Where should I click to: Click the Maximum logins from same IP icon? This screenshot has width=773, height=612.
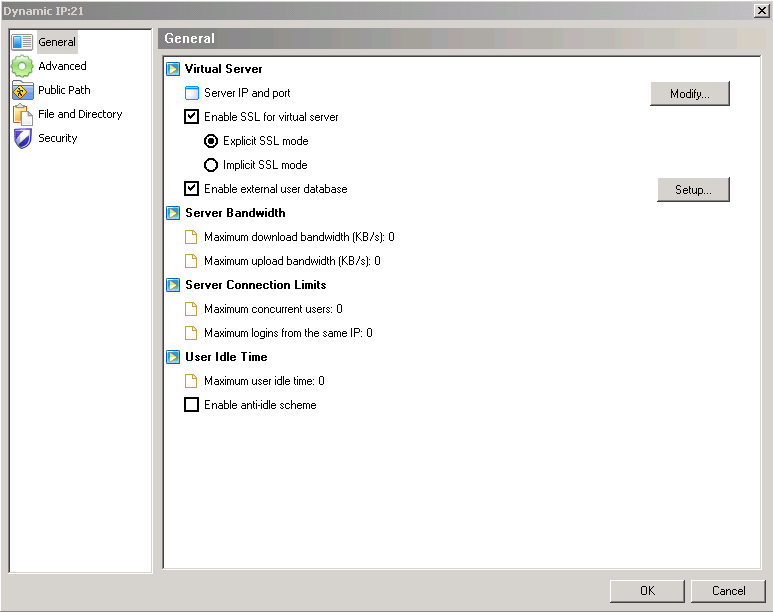191,333
